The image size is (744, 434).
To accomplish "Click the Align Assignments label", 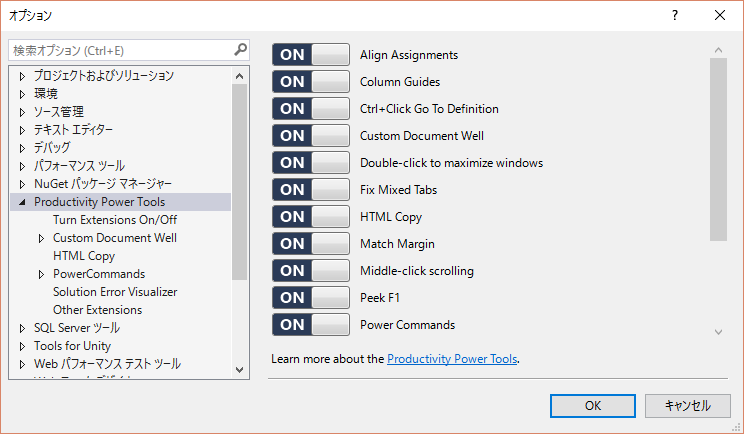I will 409,55.
